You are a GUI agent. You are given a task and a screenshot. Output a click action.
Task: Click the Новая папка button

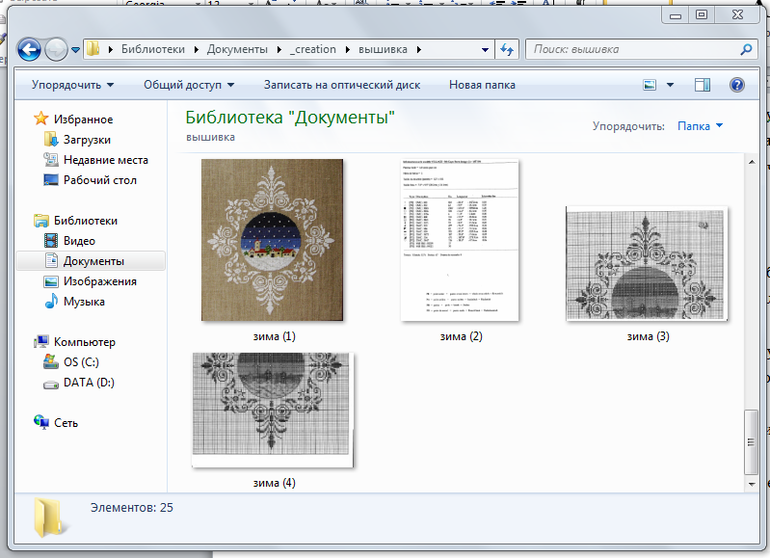[482, 85]
